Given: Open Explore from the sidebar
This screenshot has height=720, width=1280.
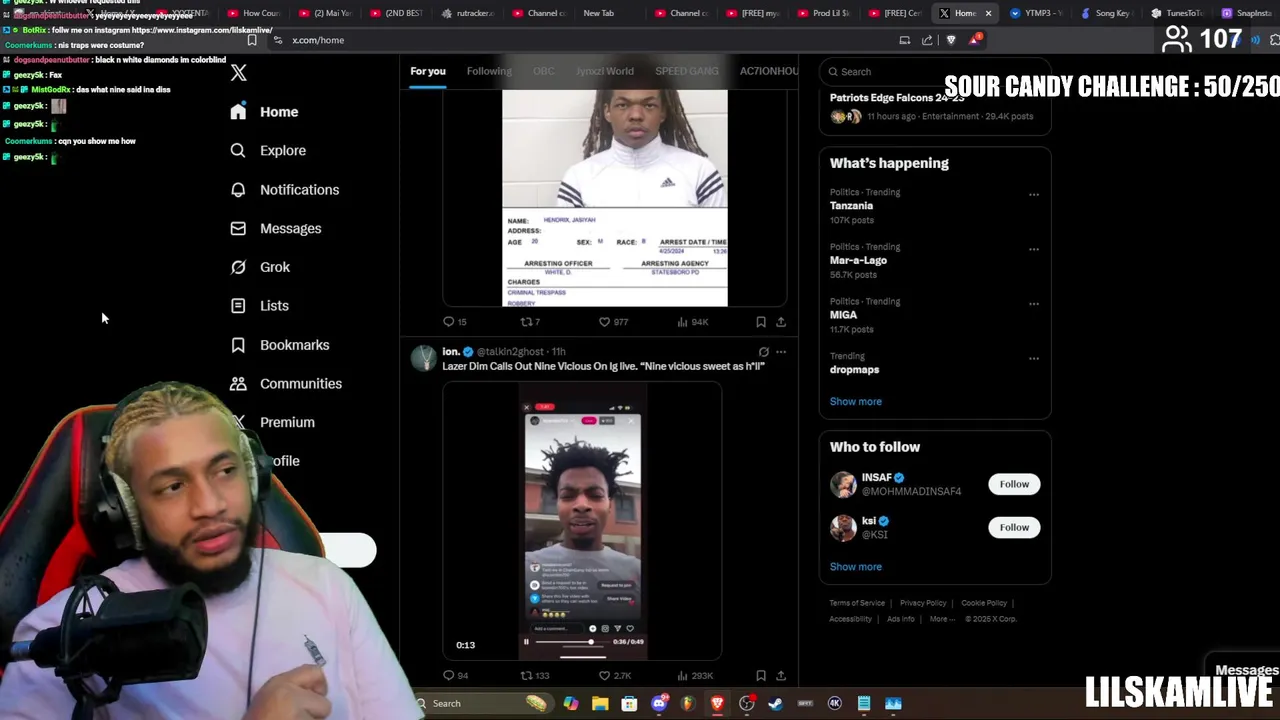Looking at the screenshot, I should coord(267,150).
